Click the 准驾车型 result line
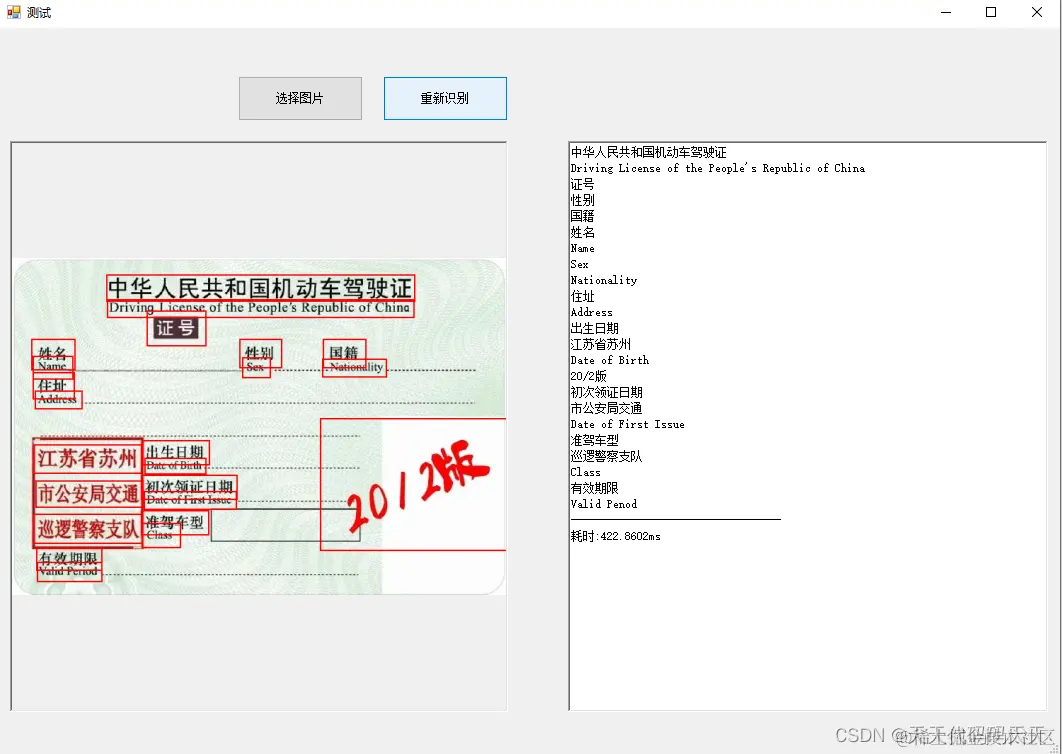This screenshot has height=754, width=1062. click(595, 440)
